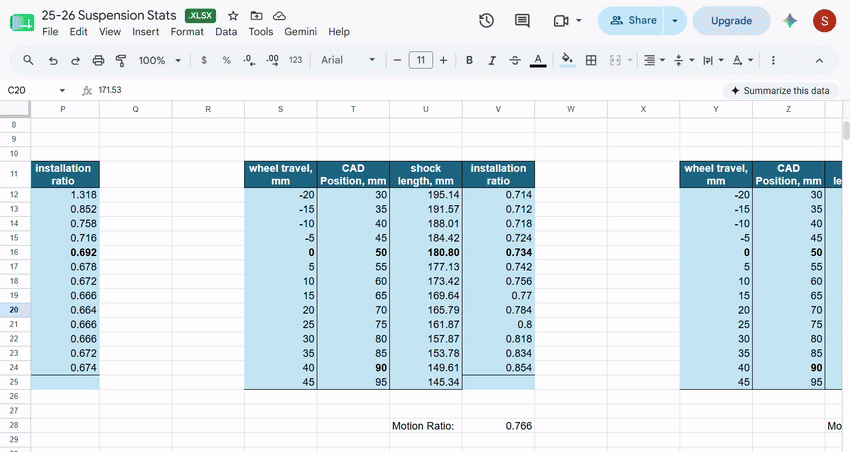Decrease decimal places icon
Screen dimensions: 850x452
[249, 60]
